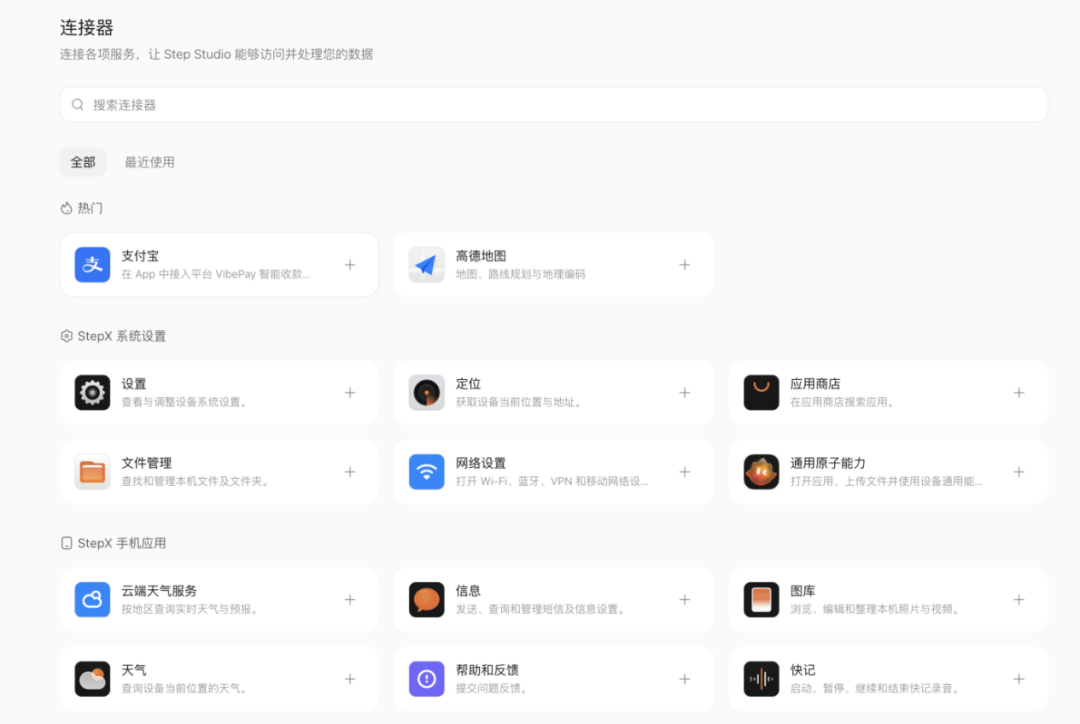This screenshot has width=1080, height=724.
Task: Add the 帮助和反馈 connector with its plus
Action: [685, 679]
